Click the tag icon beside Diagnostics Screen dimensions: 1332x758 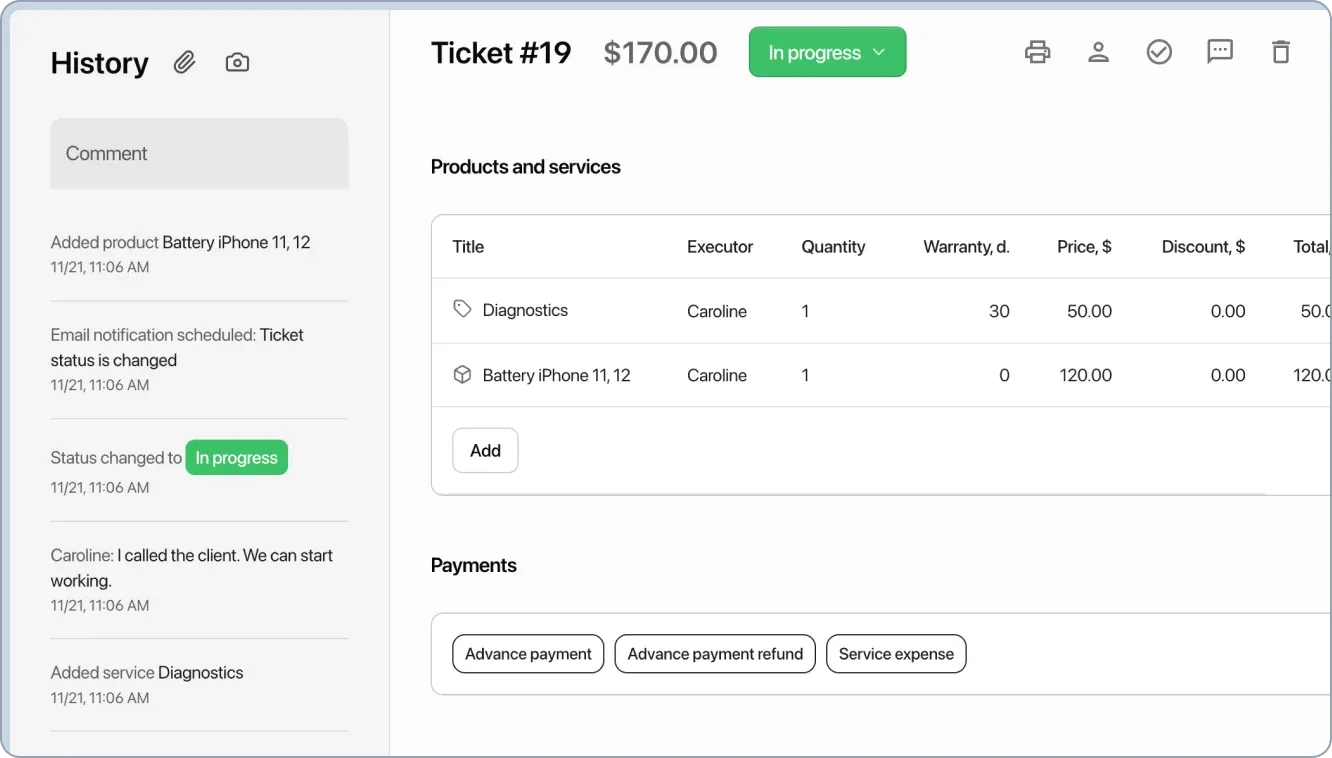(461, 309)
